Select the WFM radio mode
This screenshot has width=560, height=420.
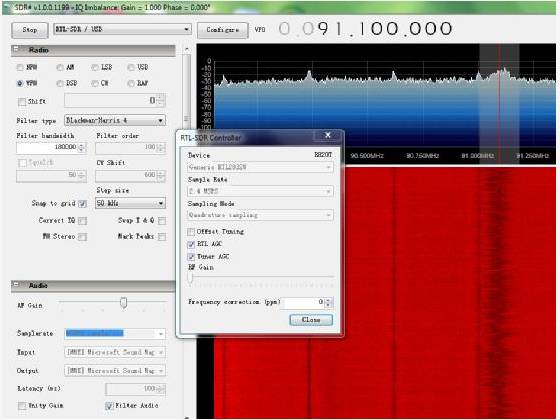(20, 83)
